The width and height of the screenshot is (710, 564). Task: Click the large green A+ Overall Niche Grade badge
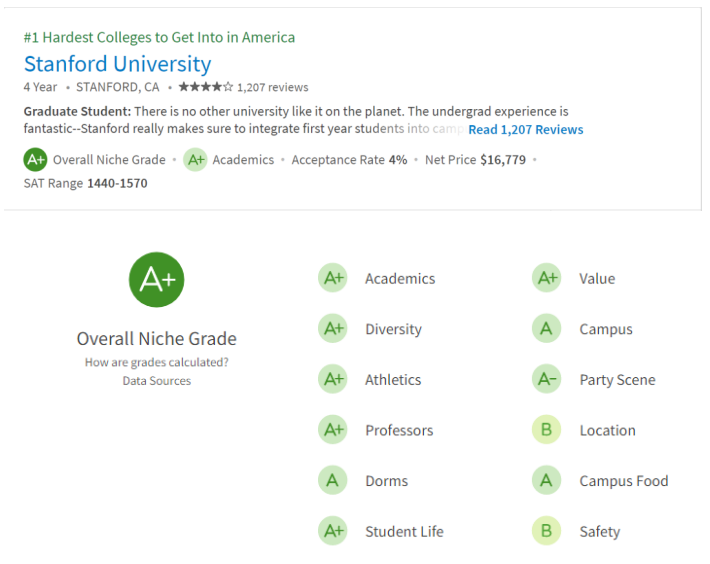pos(157,280)
